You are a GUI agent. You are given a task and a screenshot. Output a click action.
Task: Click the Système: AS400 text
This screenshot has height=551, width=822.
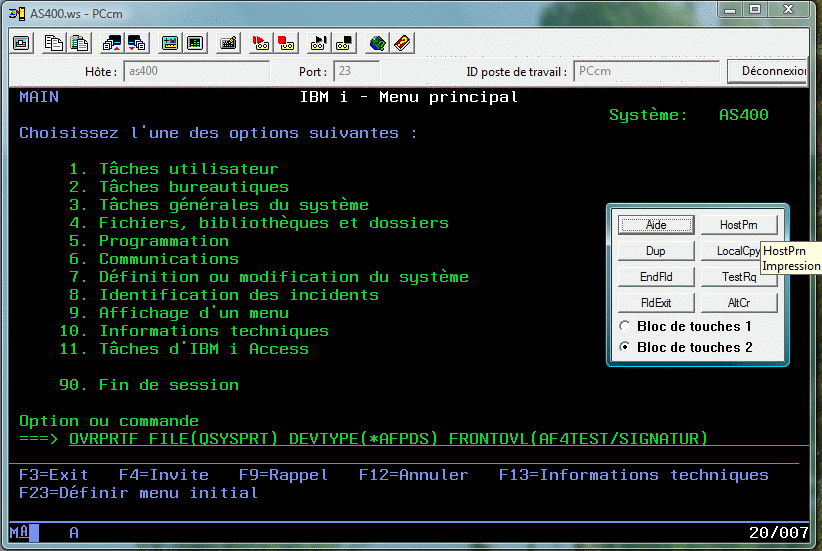coord(689,115)
